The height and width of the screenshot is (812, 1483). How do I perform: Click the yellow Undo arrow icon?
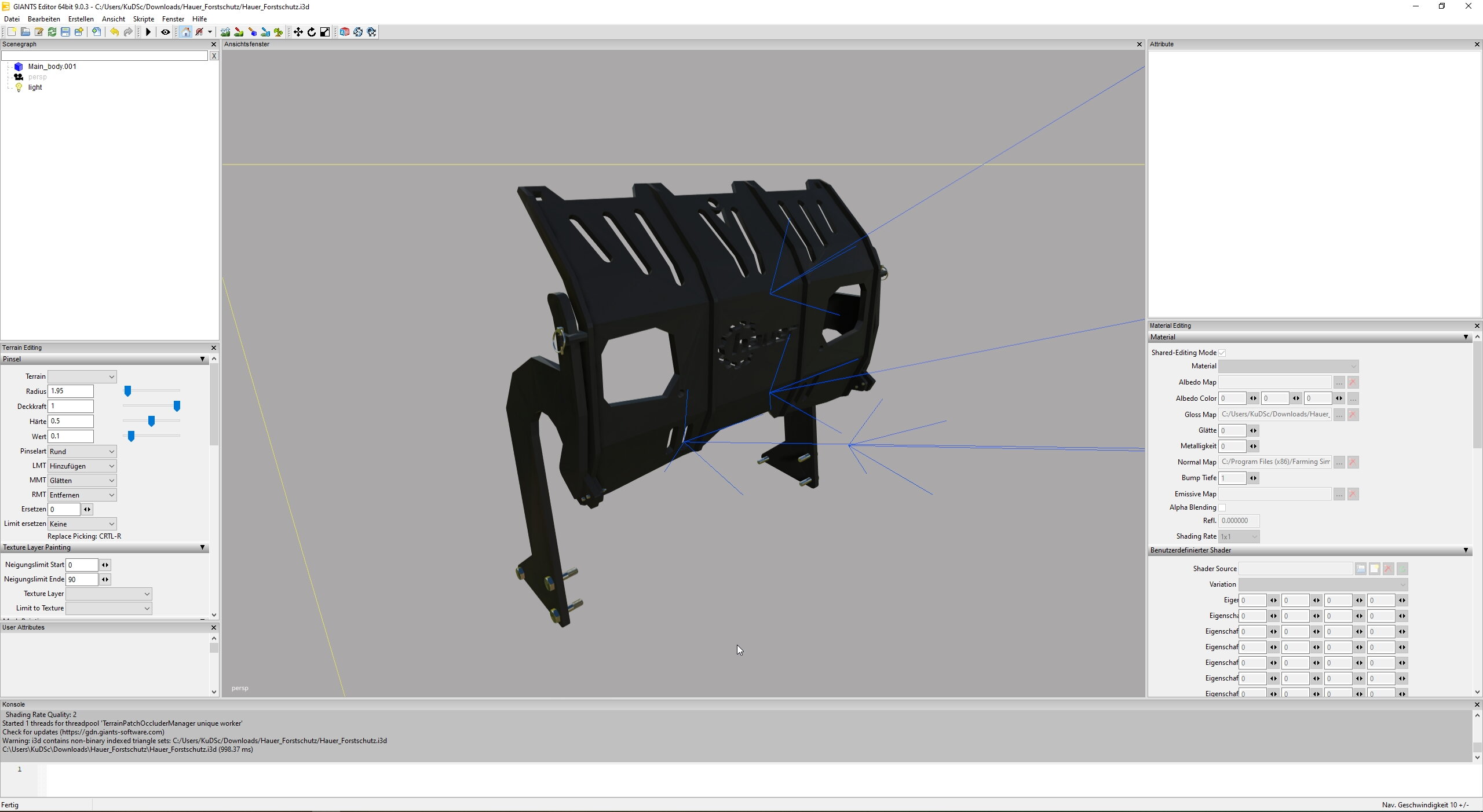coord(114,32)
